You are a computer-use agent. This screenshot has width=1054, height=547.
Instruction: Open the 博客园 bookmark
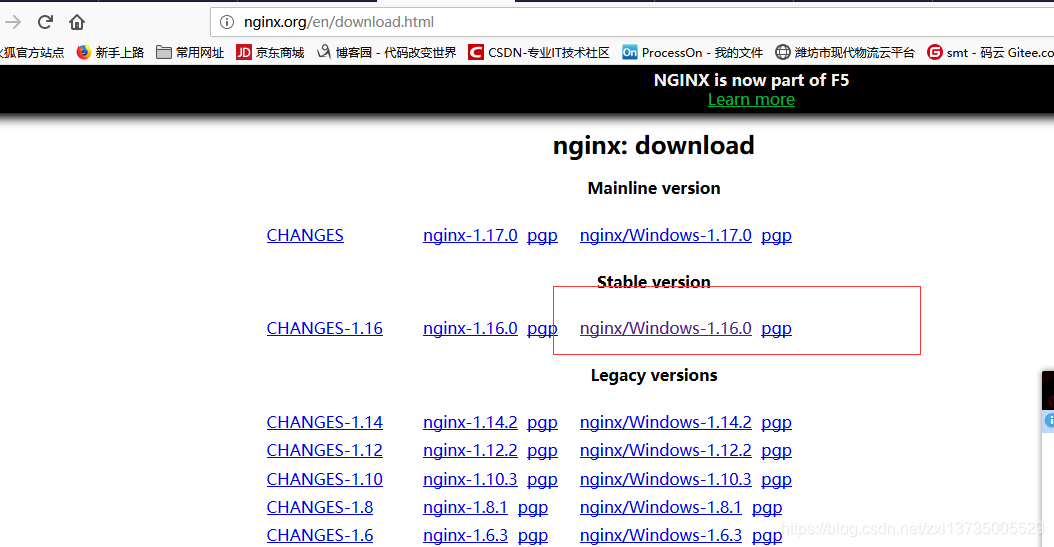click(x=387, y=52)
